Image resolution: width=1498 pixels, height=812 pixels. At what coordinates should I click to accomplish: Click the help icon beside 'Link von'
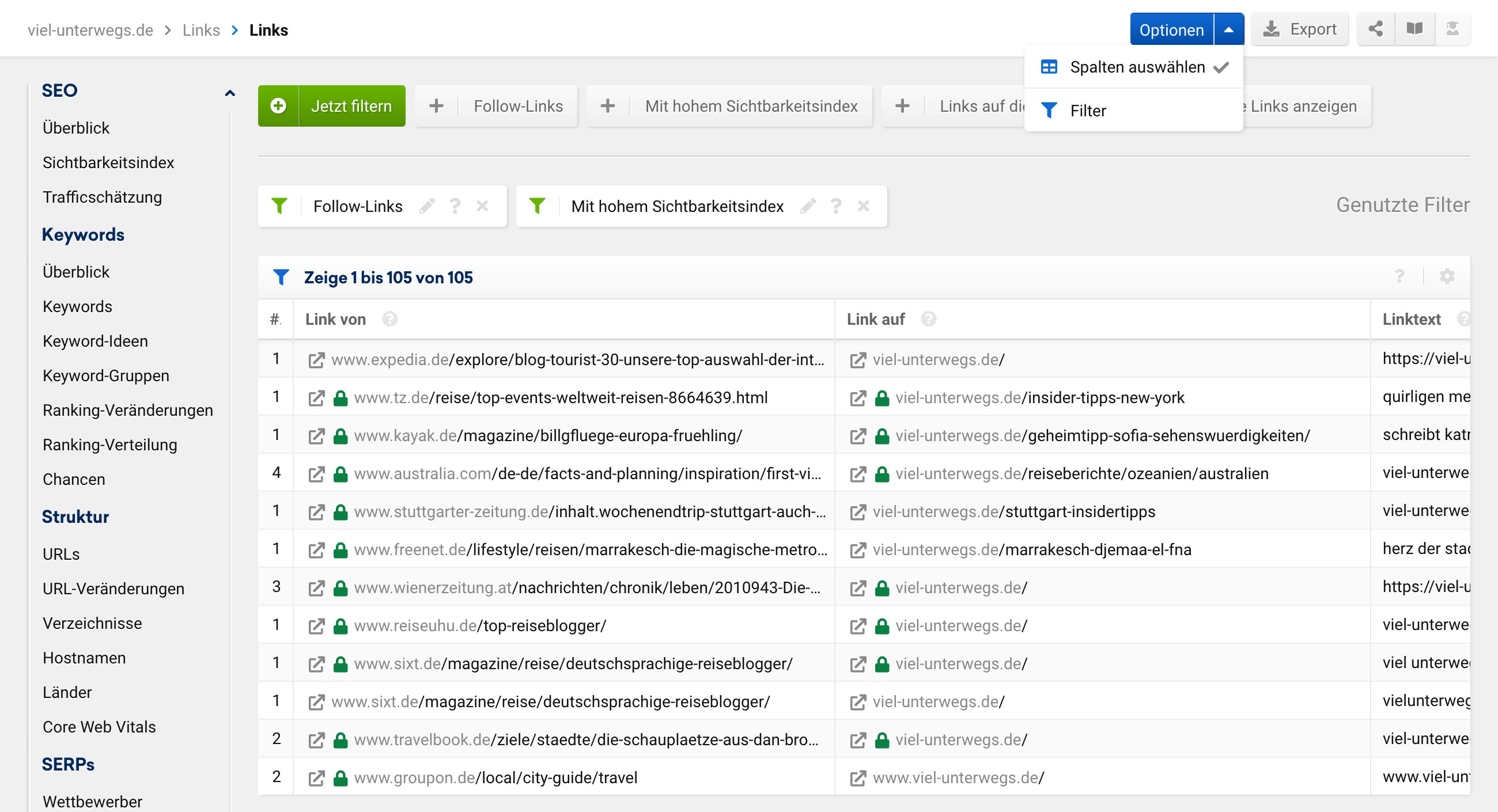[389, 319]
